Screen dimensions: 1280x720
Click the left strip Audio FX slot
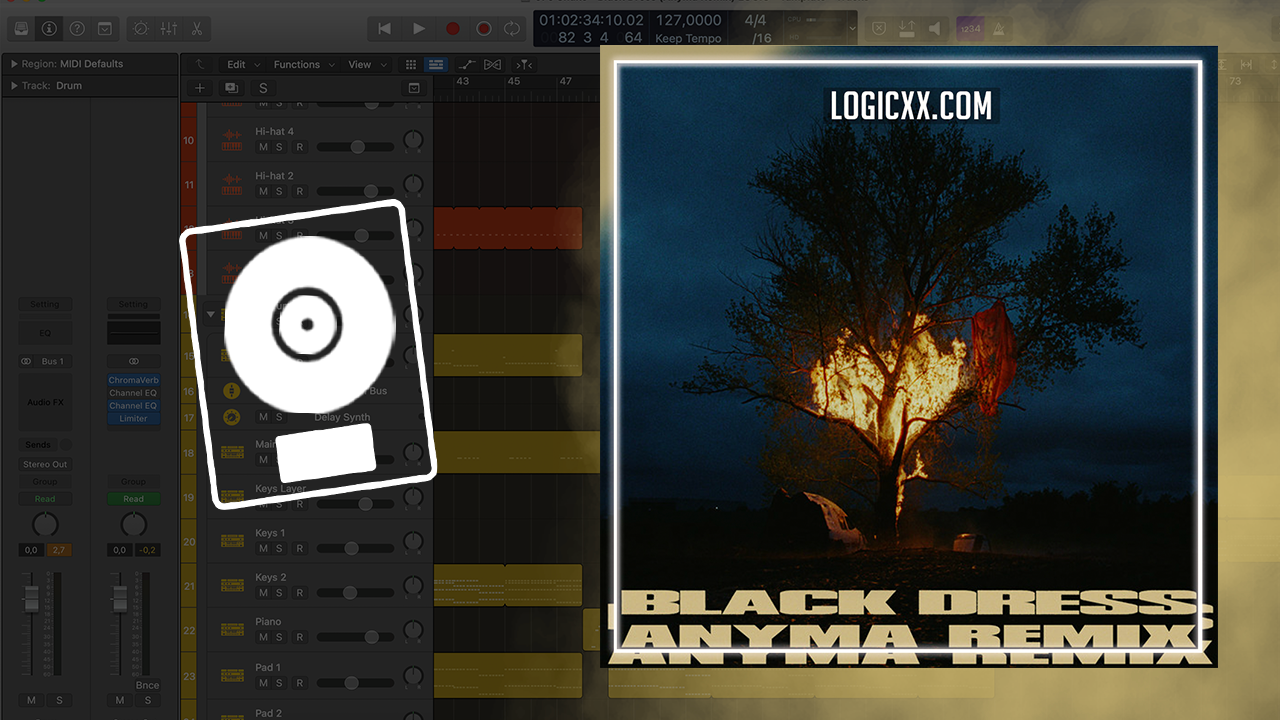click(x=44, y=403)
